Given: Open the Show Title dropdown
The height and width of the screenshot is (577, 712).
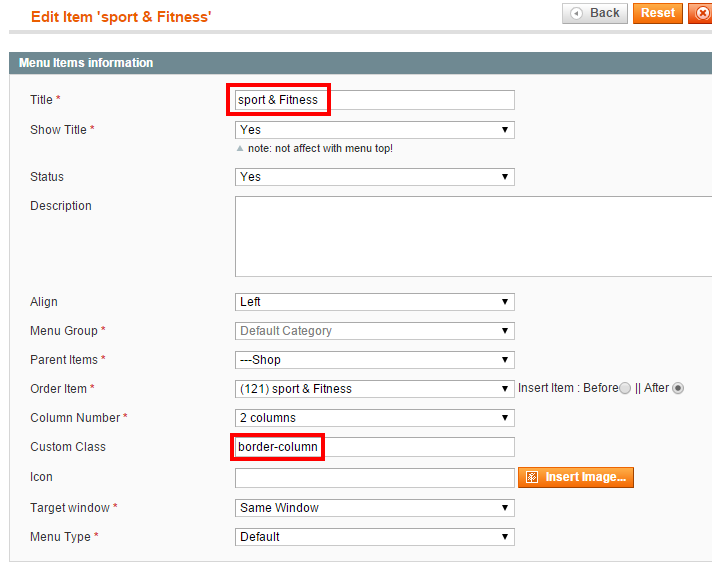Looking at the screenshot, I should (375, 130).
